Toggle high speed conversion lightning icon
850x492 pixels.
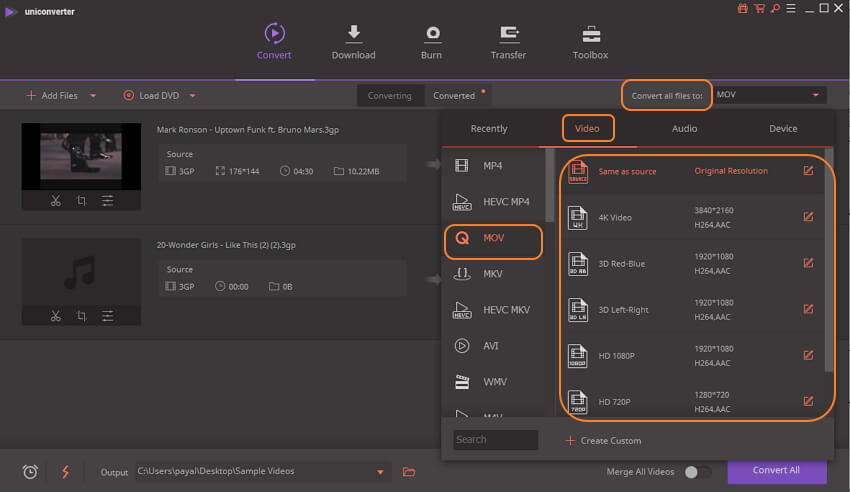pyautogui.click(x=66, y=472)
